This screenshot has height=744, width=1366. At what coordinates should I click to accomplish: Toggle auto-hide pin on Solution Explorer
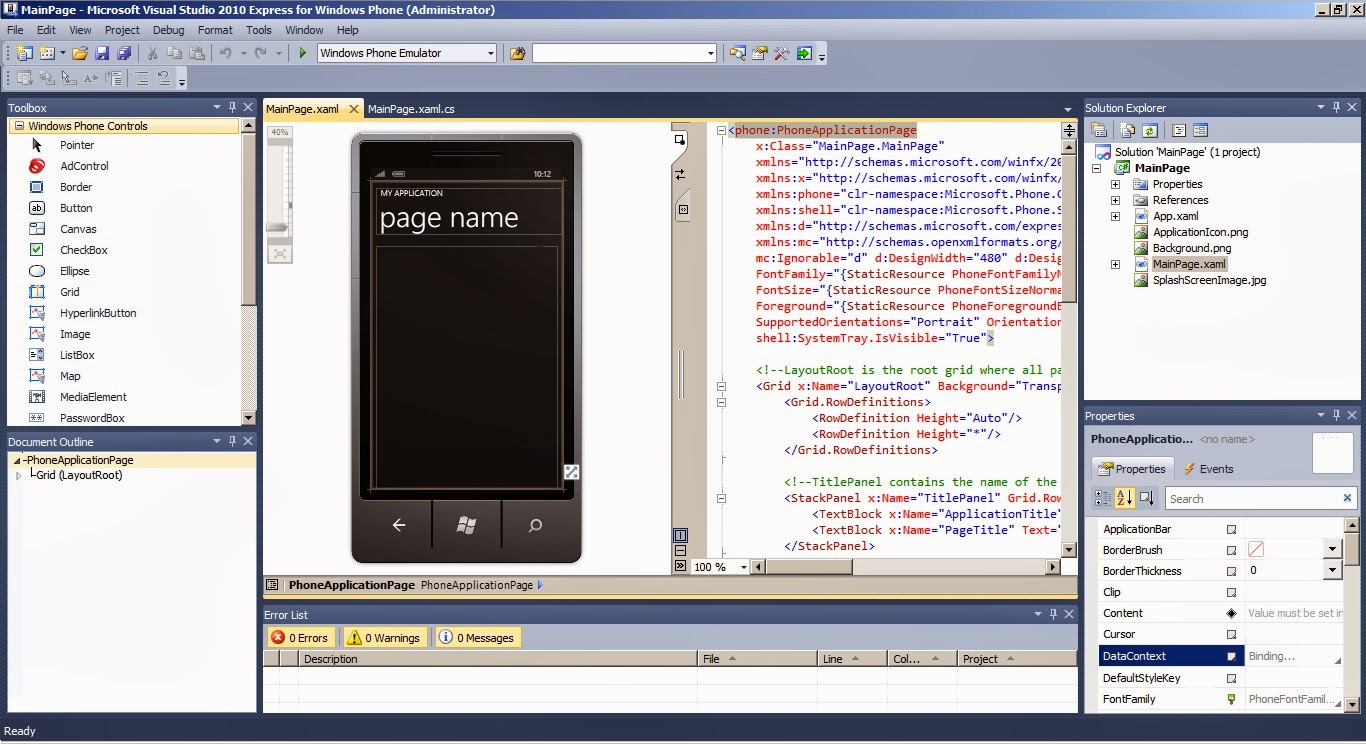point(1338,107)
